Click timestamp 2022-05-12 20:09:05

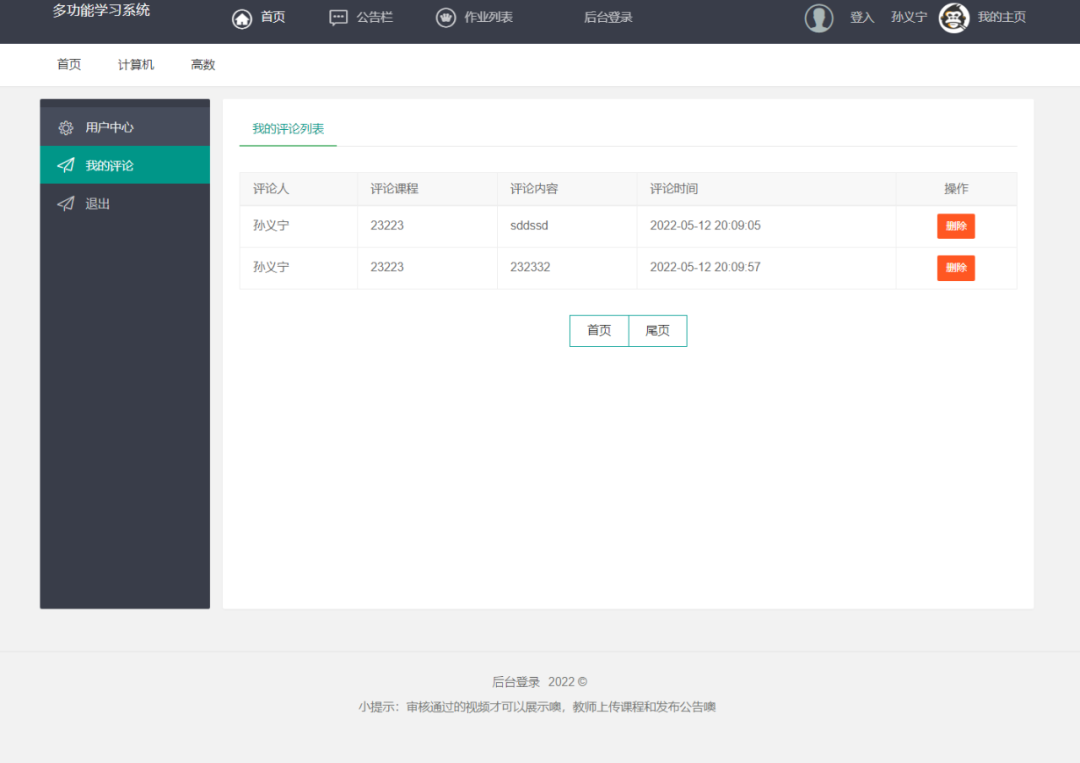tap(705, 226)
